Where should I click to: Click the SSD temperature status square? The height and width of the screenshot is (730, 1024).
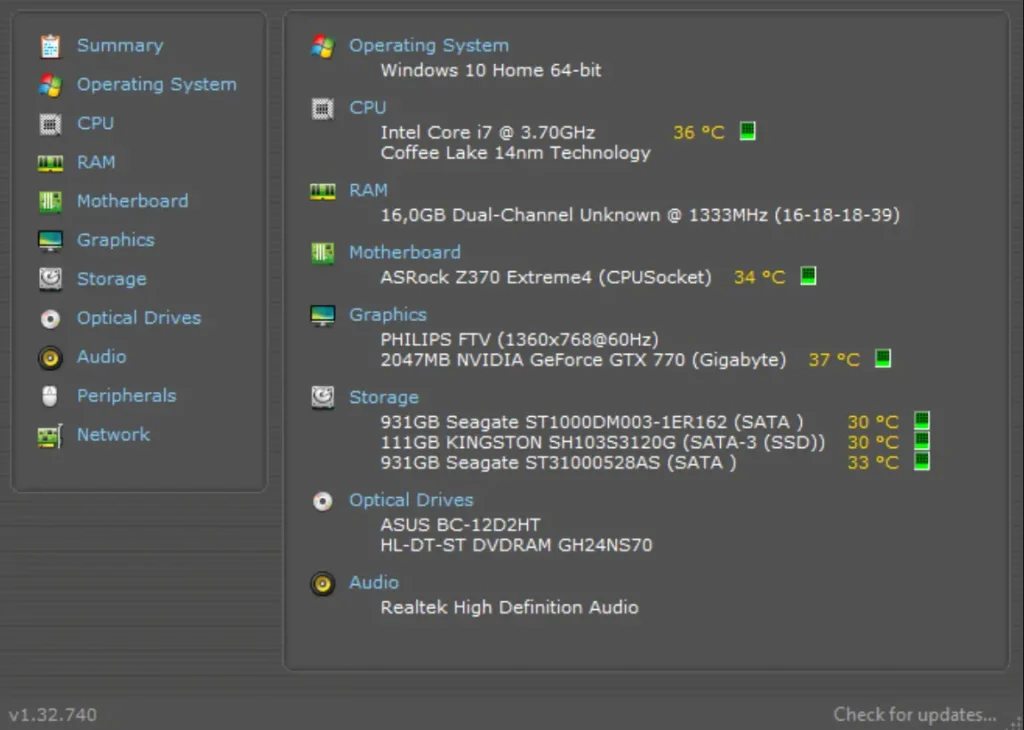pyautogui.click(x=923, y=442)
